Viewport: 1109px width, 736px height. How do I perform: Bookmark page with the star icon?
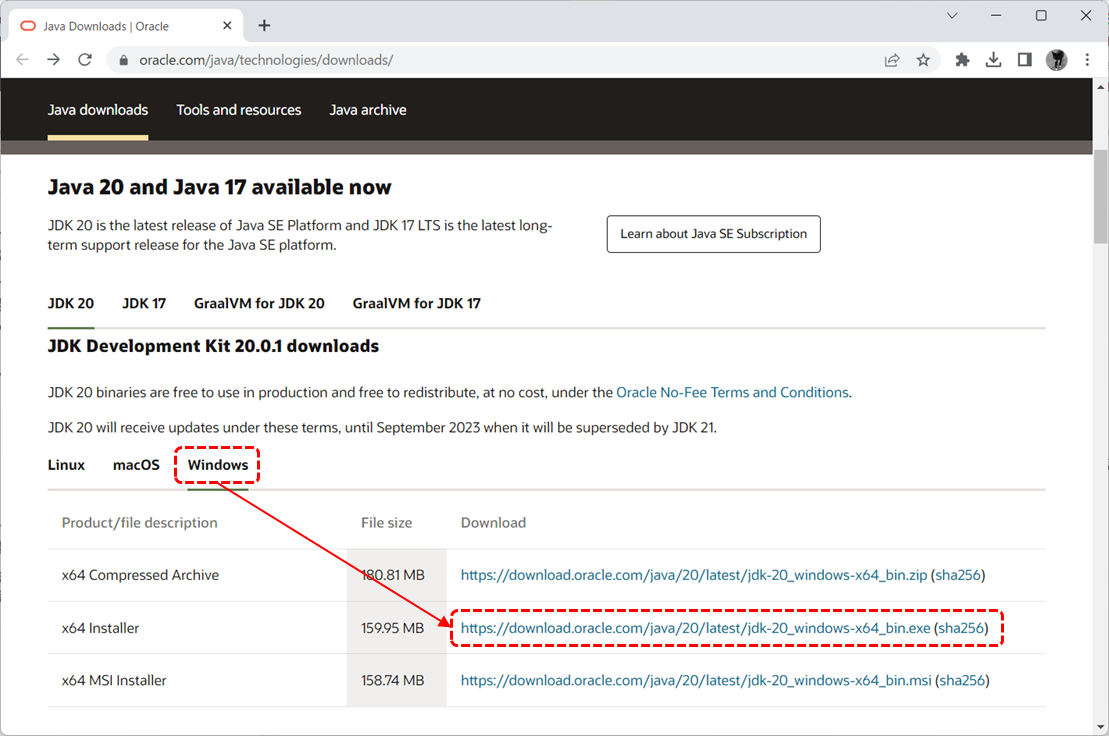[923, 60]
